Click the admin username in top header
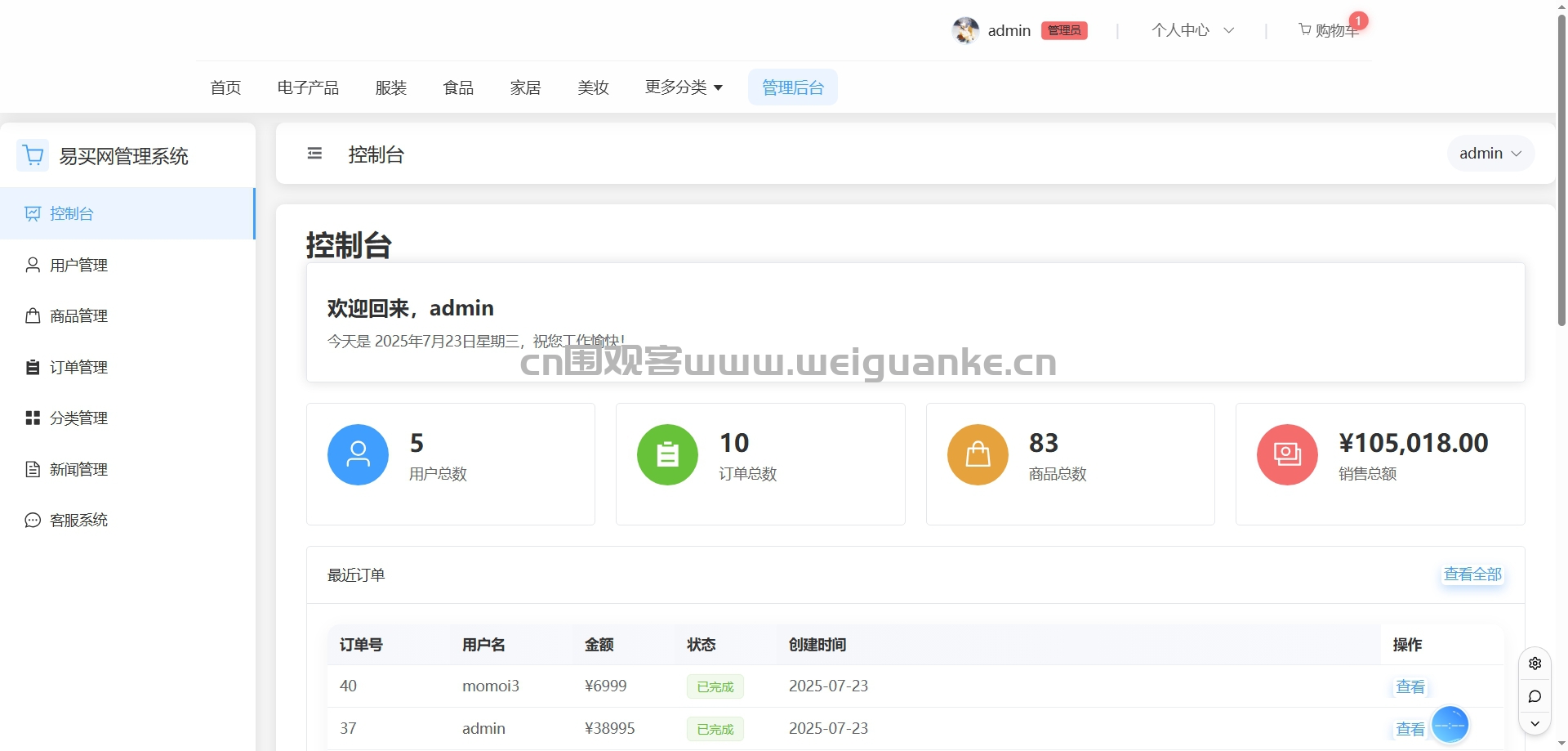1568x751 pixels. click(x=1009, y=30)
